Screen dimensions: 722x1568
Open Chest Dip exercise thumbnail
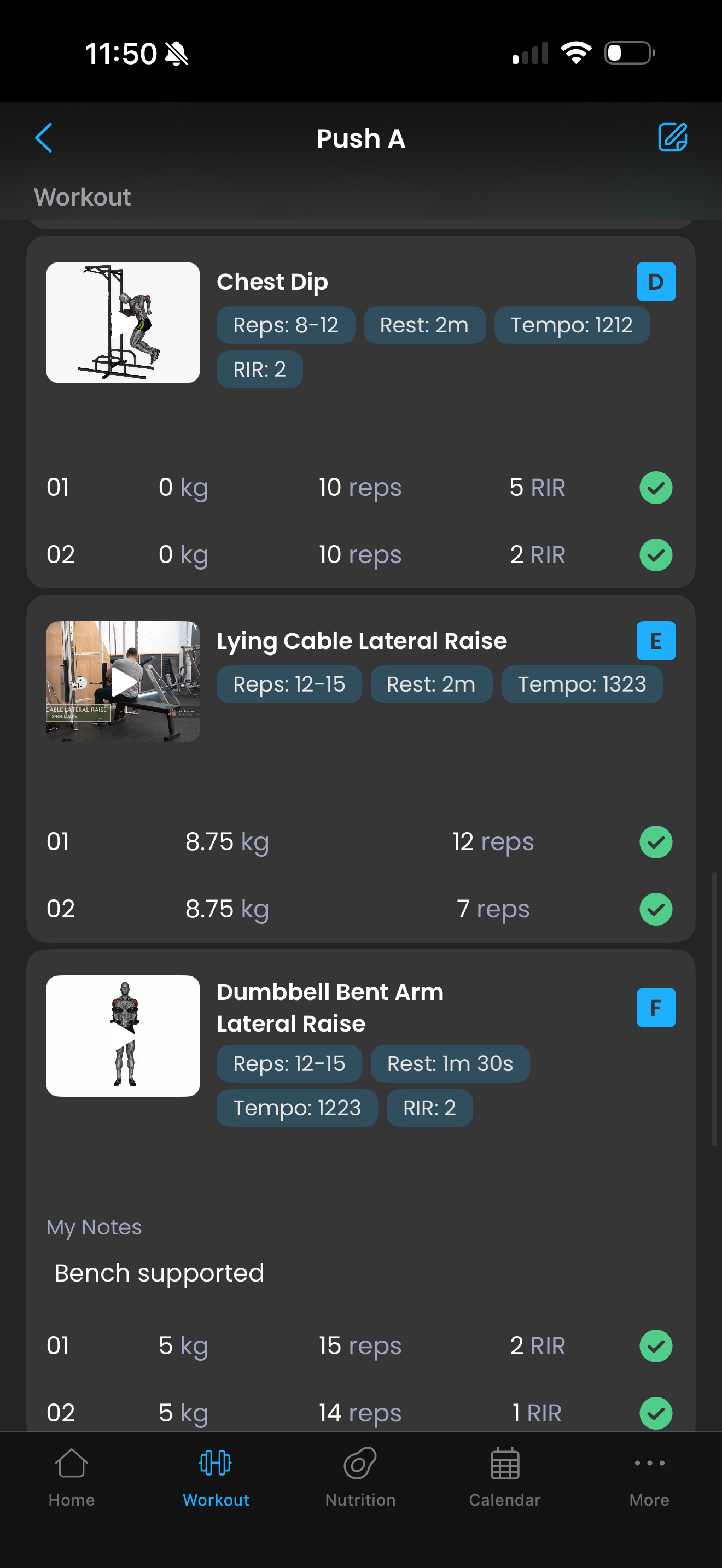[123, 323]
